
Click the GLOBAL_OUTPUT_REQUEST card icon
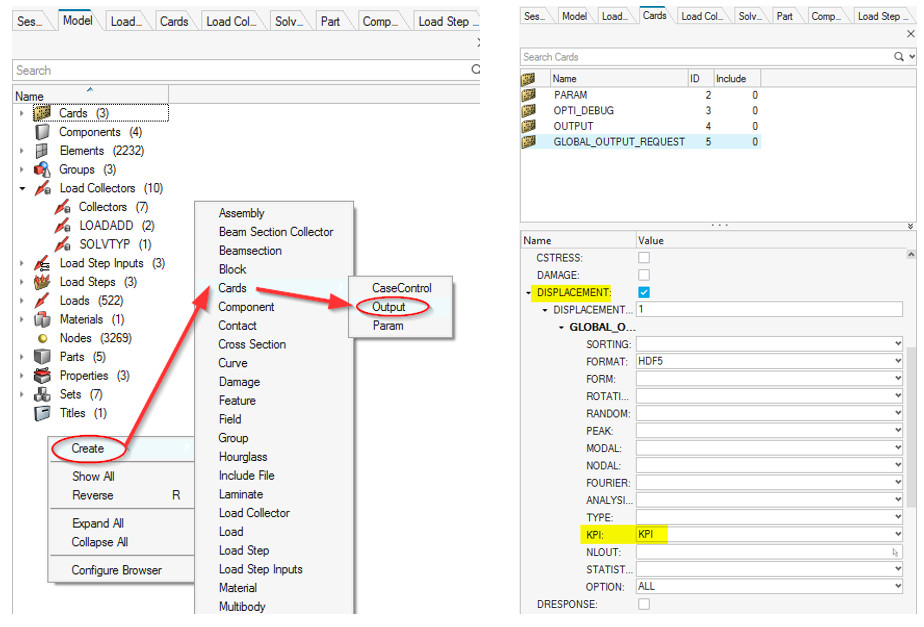(x=529, y=142)
